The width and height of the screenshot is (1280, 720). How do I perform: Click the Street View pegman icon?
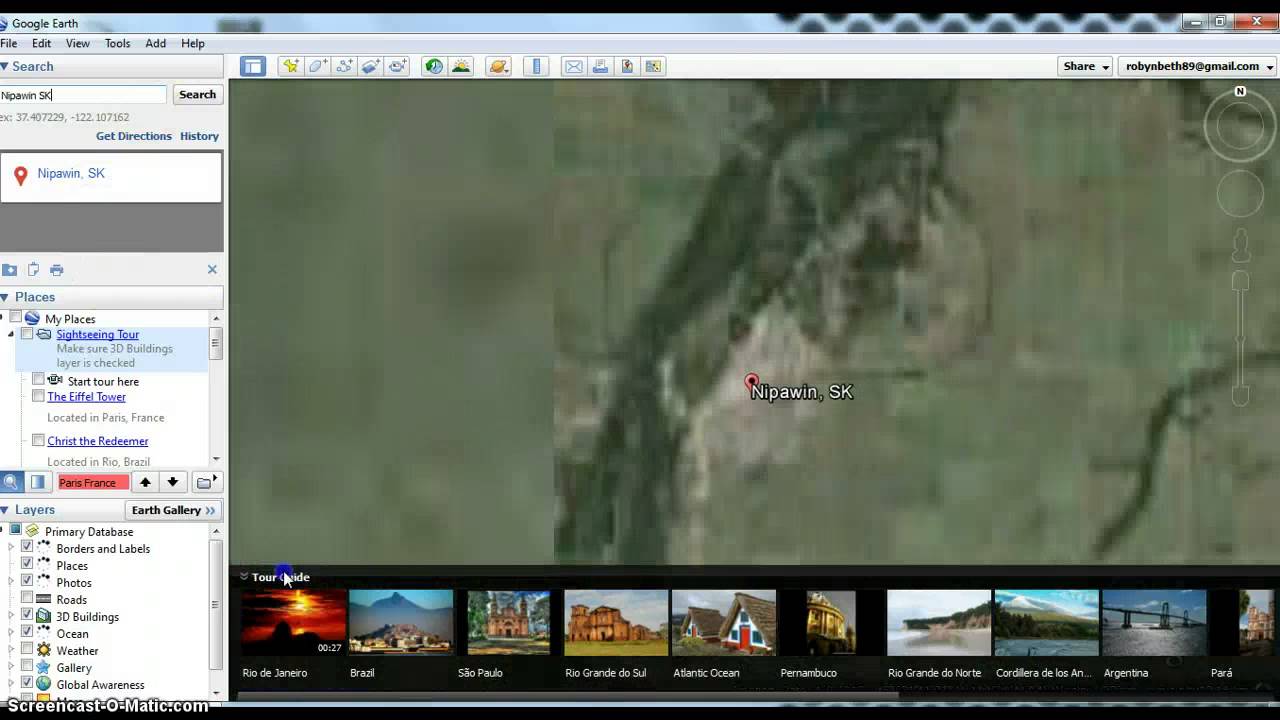(1240, 245)
